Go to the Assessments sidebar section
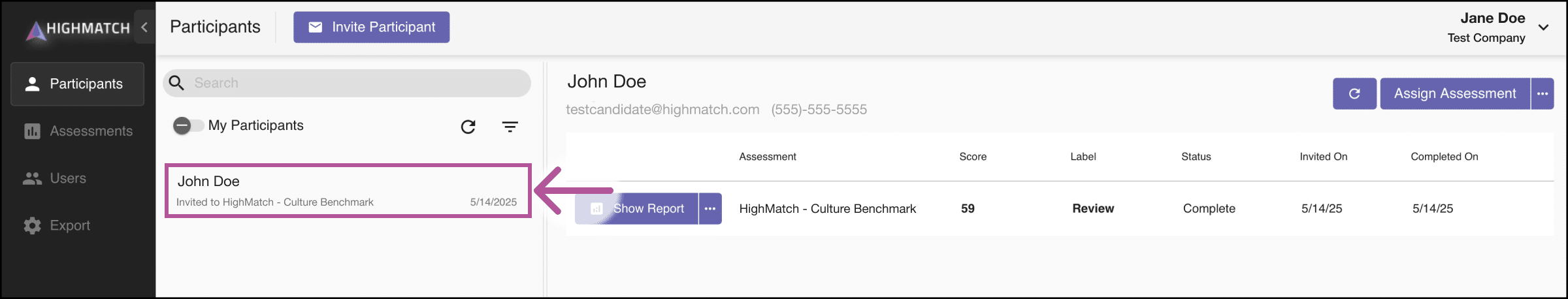The height and width of the screenshot is (299, 1568). click(78, 131)
